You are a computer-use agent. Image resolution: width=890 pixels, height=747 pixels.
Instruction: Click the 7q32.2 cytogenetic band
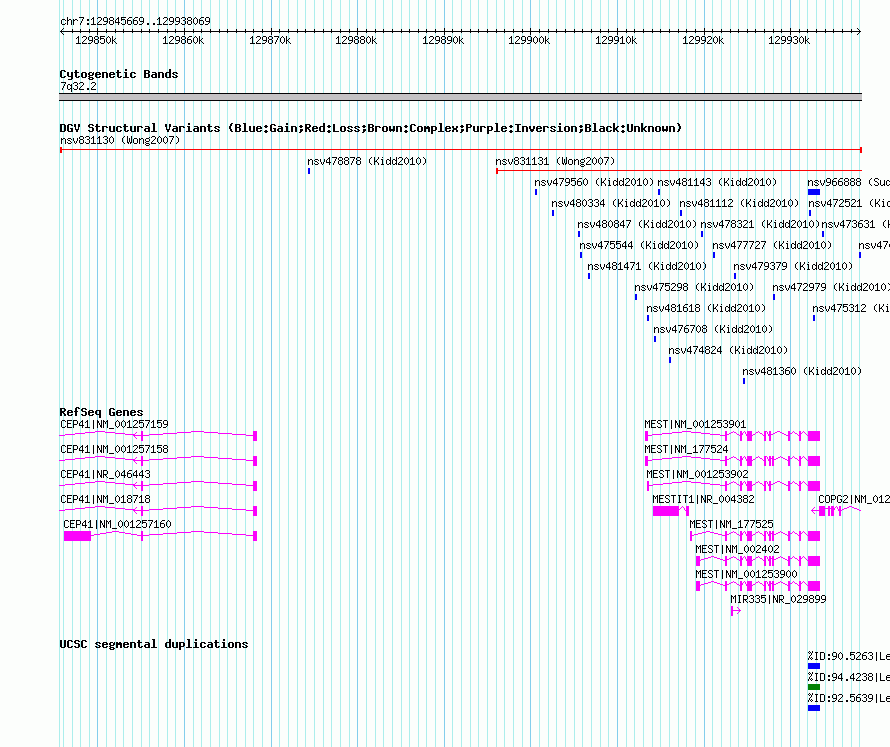[460, 97]
